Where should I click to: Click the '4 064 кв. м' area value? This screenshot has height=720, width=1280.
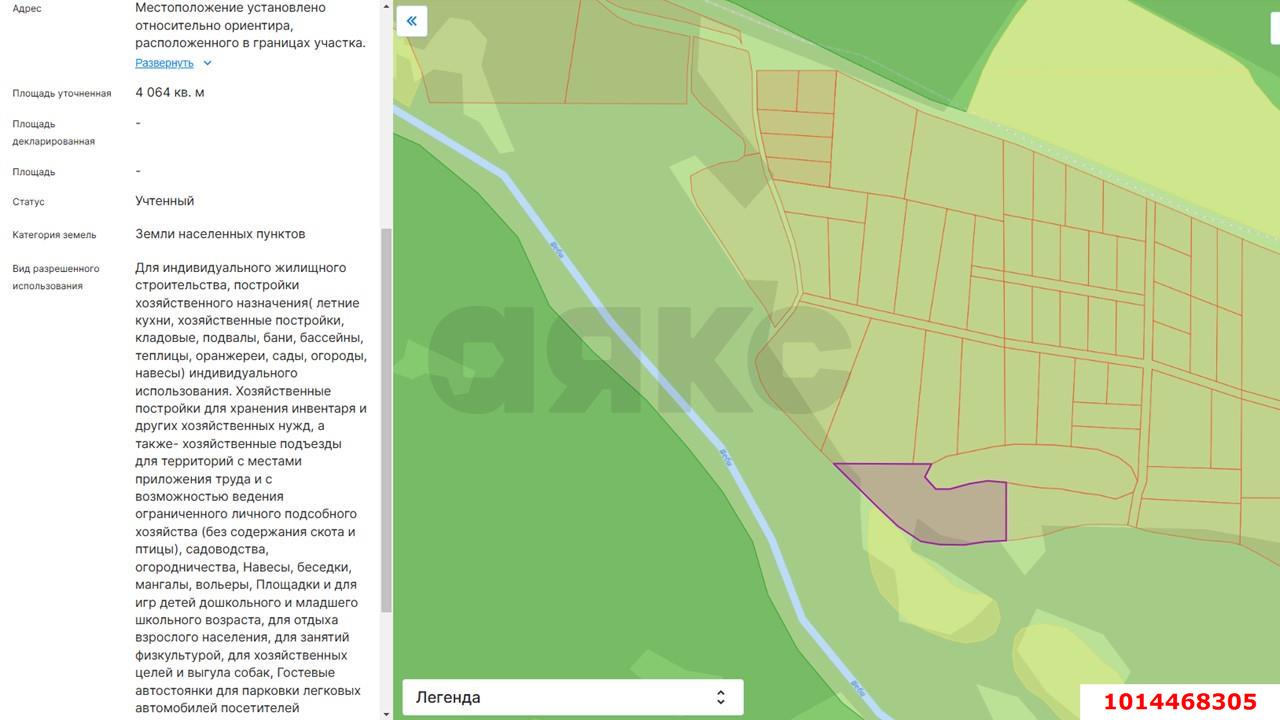click(x=170, y=93)
